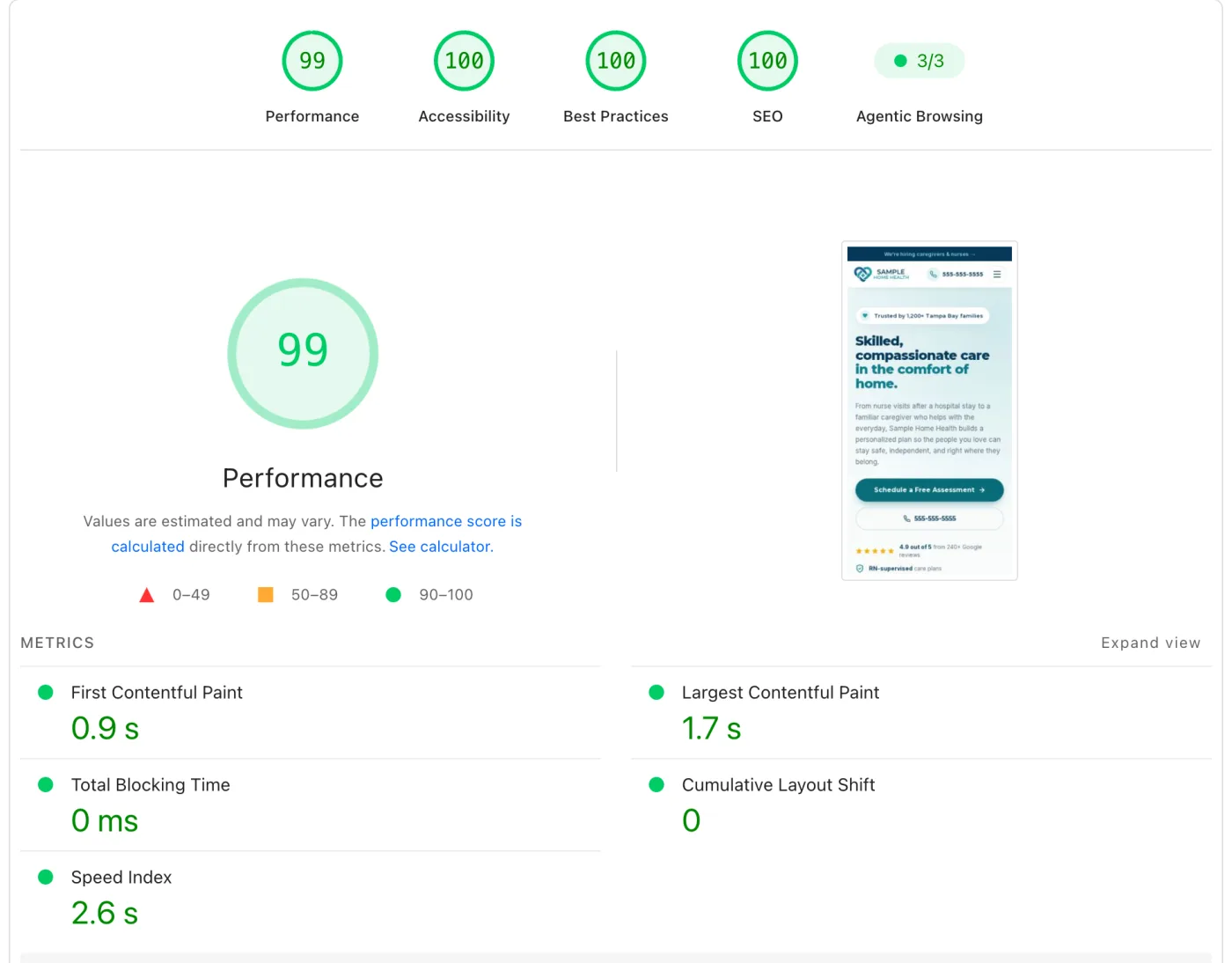The width and height of the screenshot is (1232, 963).
Task: Click the green dot beside Total Blocking Time
Action: [x=46, y=784]
